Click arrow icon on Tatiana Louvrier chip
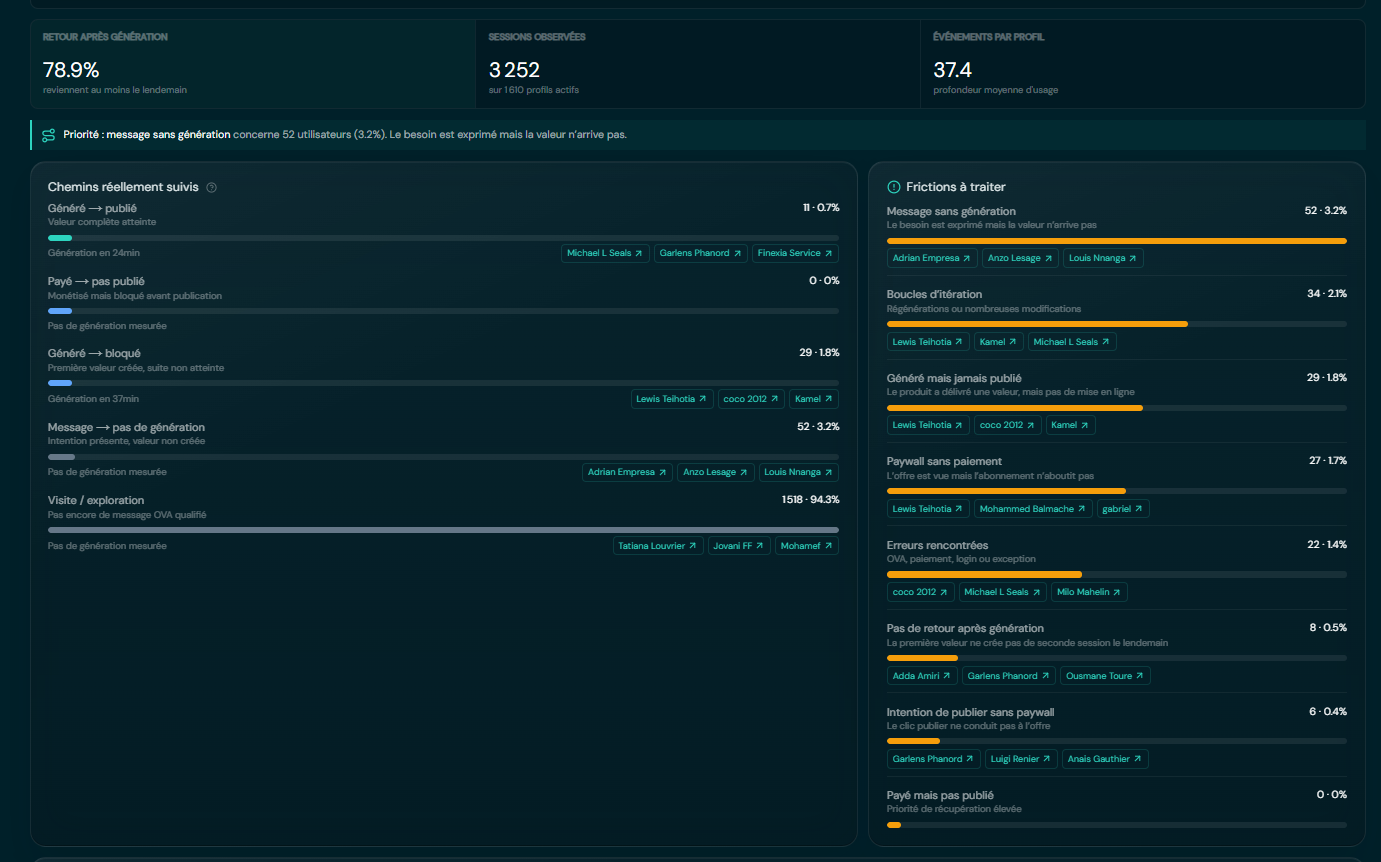This screenshot has height=862, width=1381. pyautogui.click(x=692, y=546)
